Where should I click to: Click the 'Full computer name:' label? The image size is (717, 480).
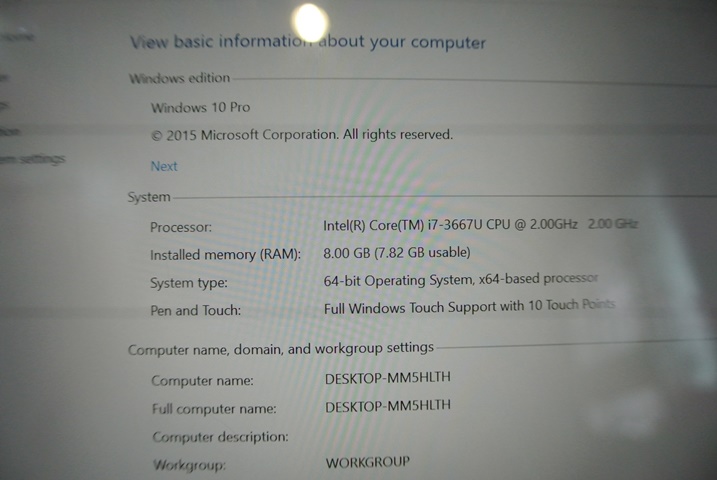(x=214, y=409)
